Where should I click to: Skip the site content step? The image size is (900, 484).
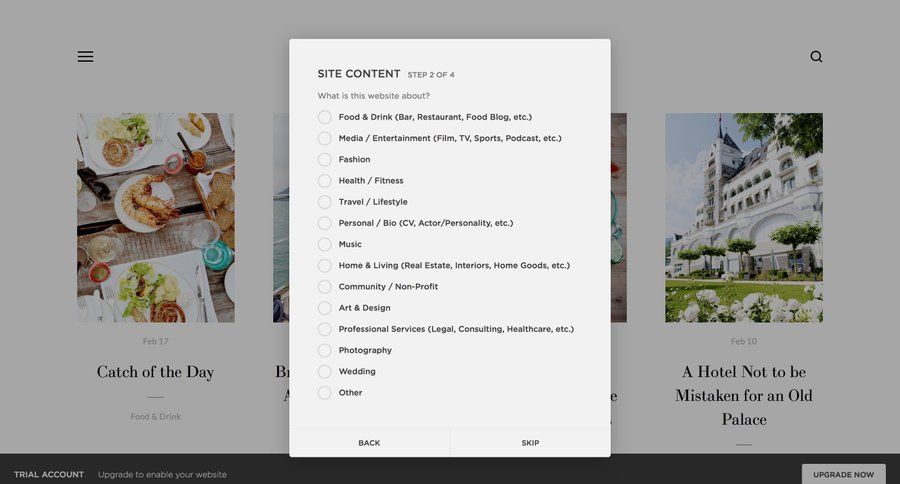click(530, 443)
